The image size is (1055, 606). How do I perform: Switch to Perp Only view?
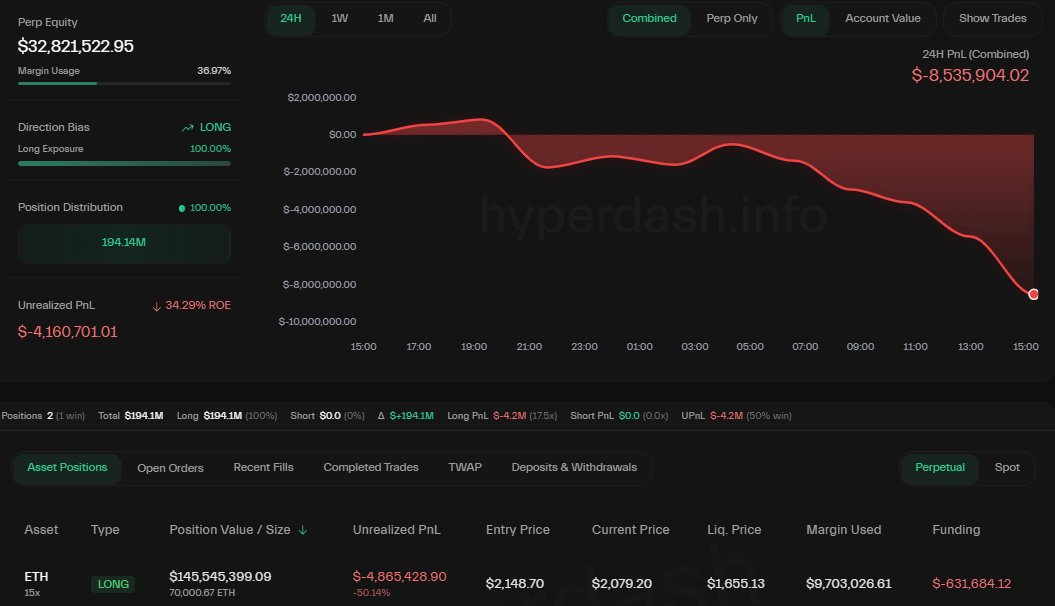pos(732,18)
